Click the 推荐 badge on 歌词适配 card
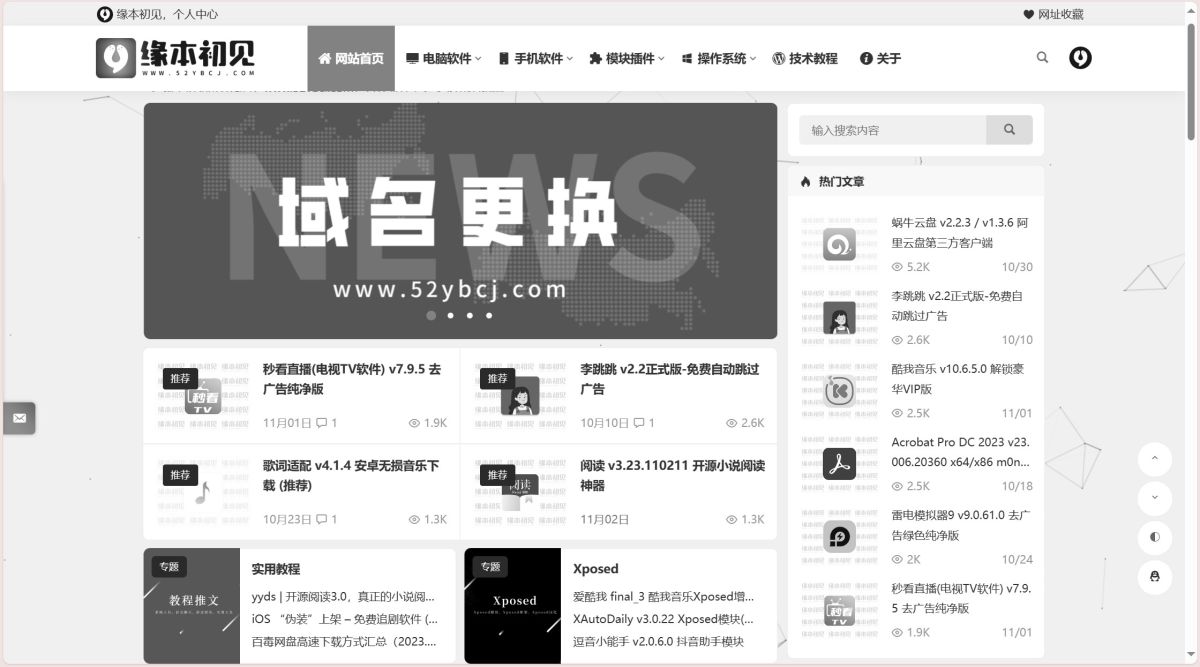Viewport: 1200px width, 667px height. click(x=180, y=475)
